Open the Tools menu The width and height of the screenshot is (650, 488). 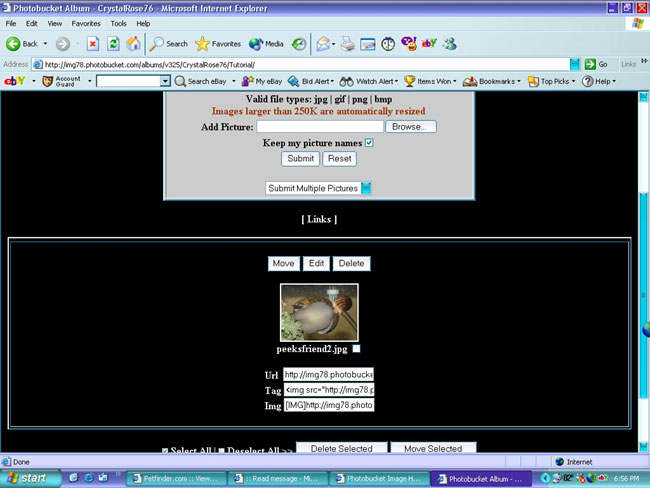(118, 23)
